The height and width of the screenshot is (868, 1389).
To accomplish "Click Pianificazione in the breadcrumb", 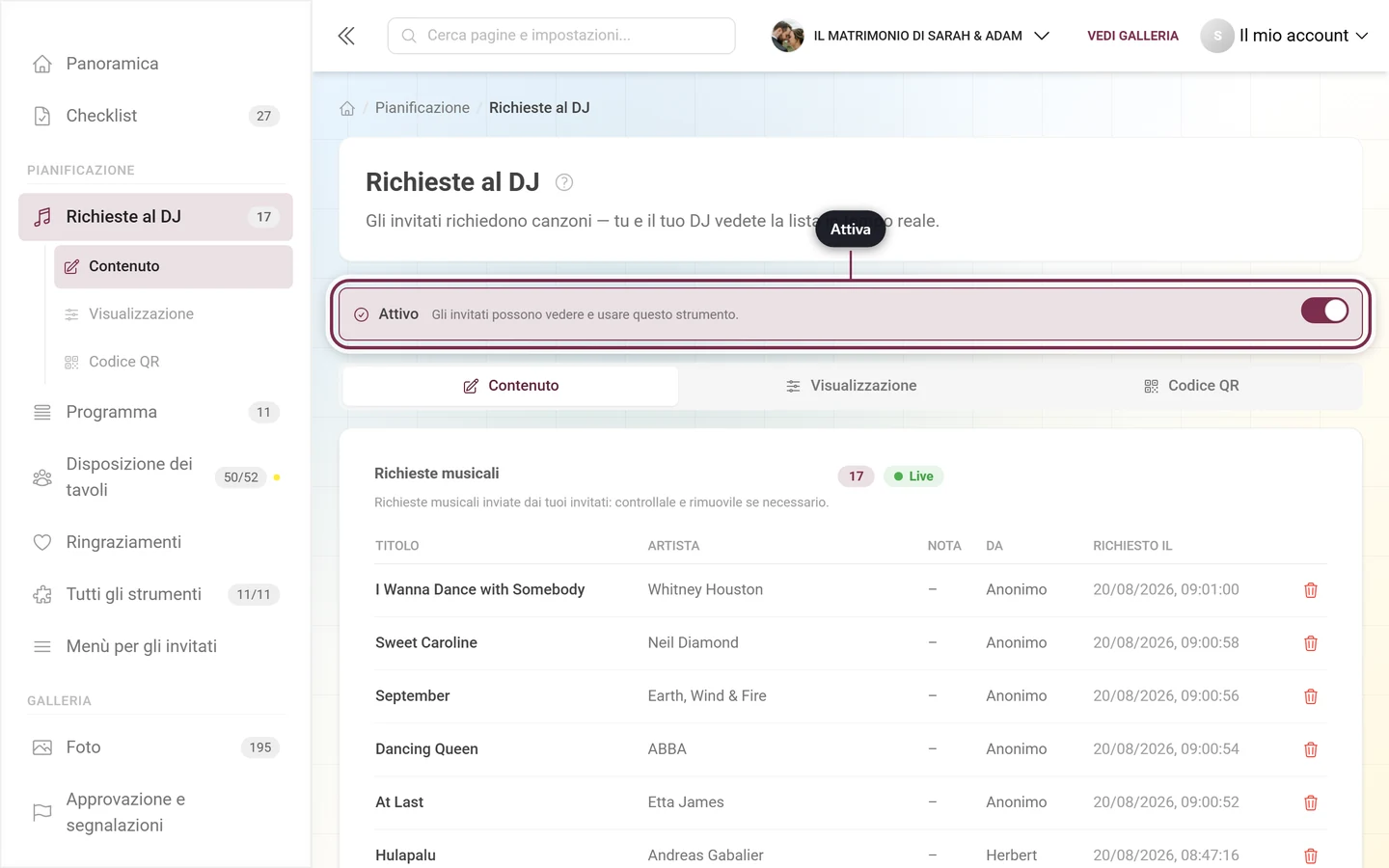I will (x=422, y=108).
